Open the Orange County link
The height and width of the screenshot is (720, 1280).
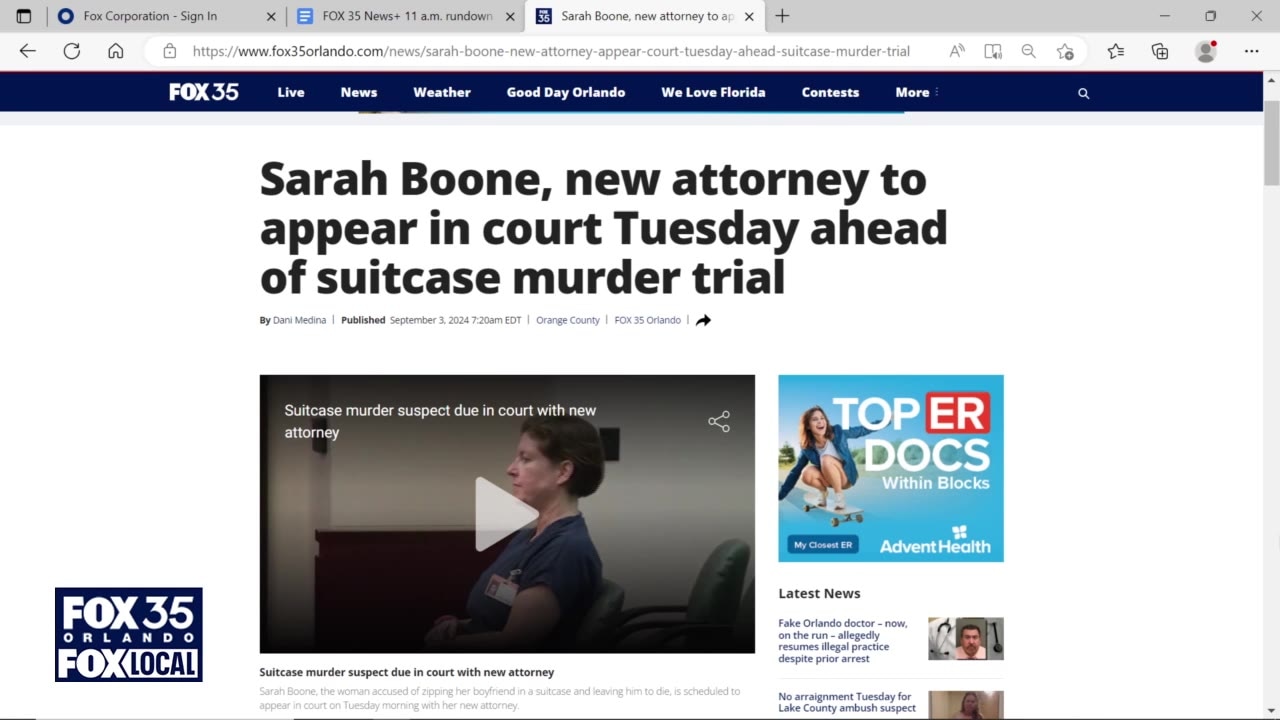click(x=568, y=320)
